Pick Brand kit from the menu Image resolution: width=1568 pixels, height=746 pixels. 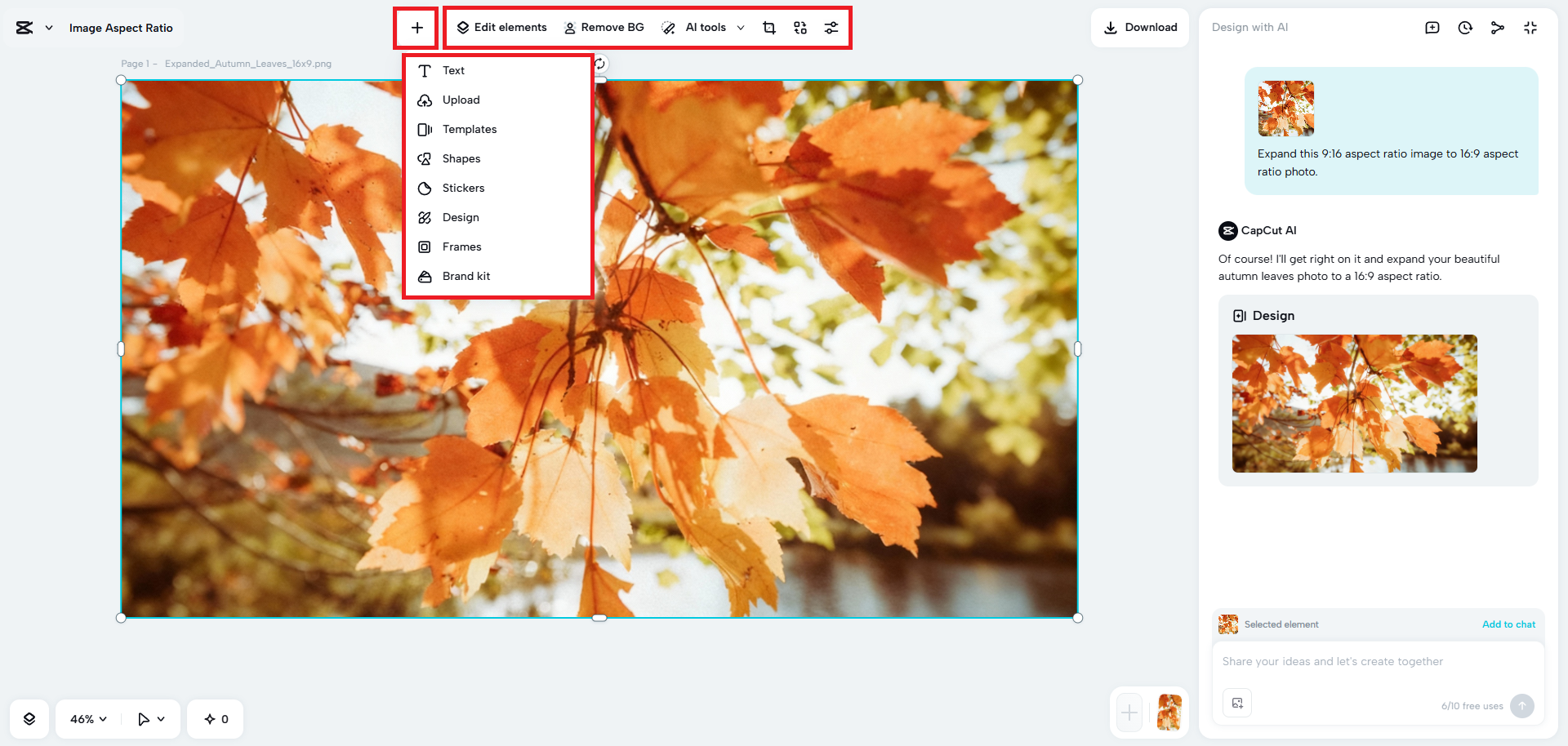(x=465, y=276)
